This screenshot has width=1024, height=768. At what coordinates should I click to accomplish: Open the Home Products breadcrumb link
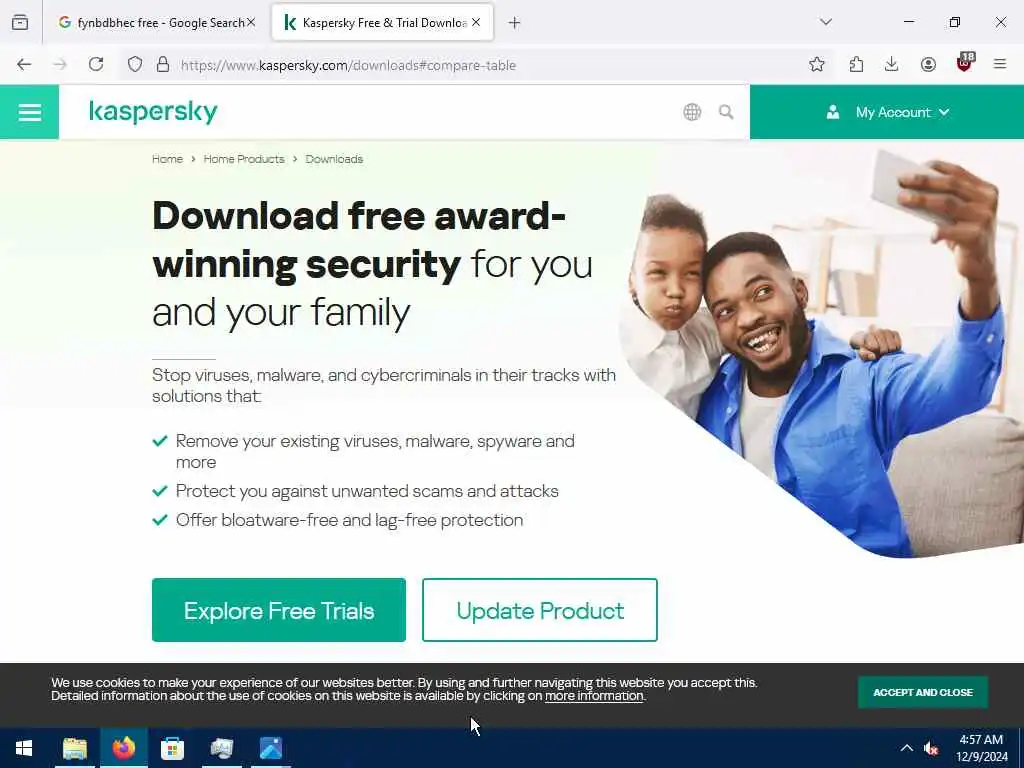click(244, 159)
